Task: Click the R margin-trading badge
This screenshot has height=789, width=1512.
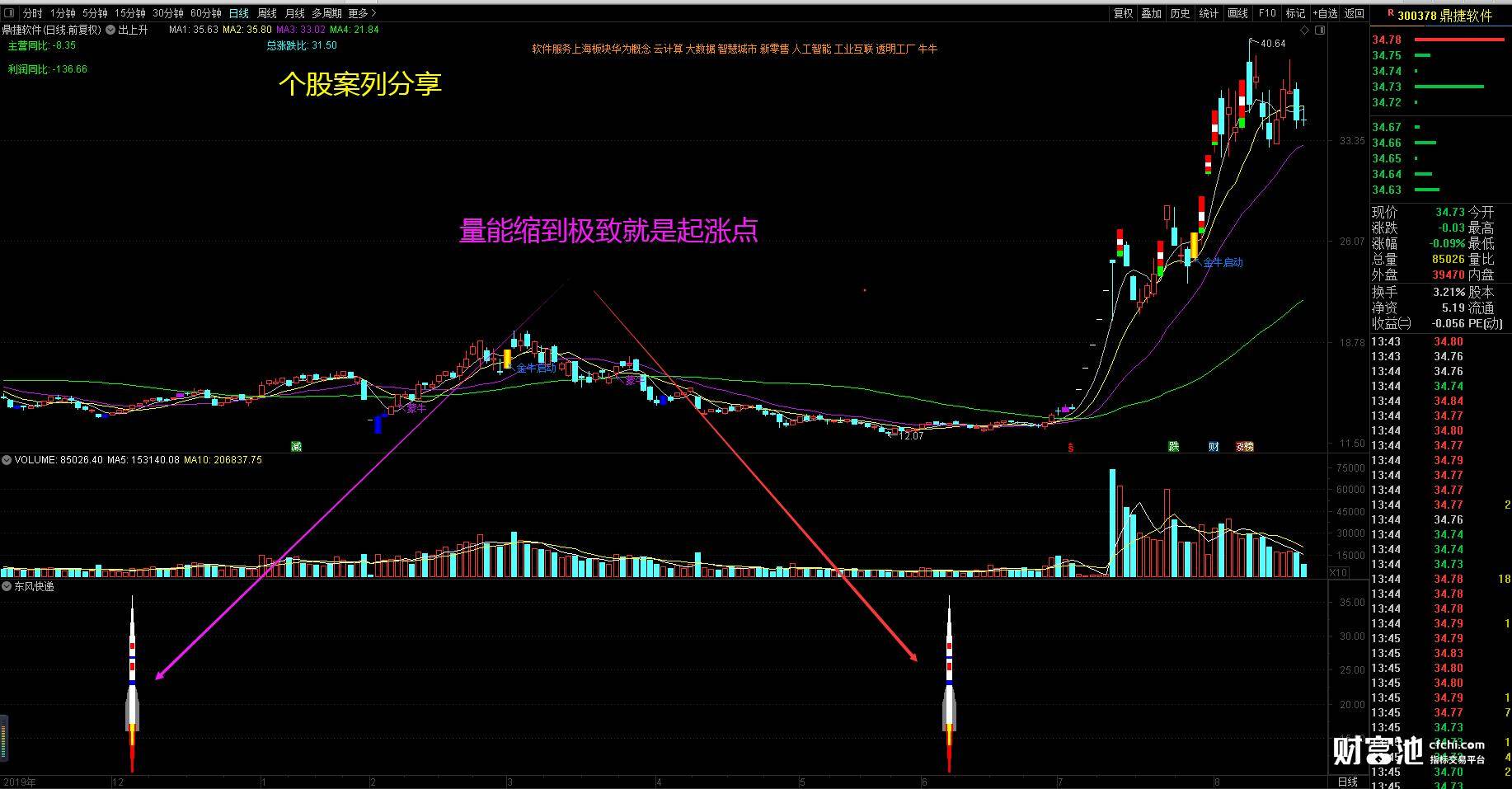Action: pyautogui.click(x=1389, y=13)
